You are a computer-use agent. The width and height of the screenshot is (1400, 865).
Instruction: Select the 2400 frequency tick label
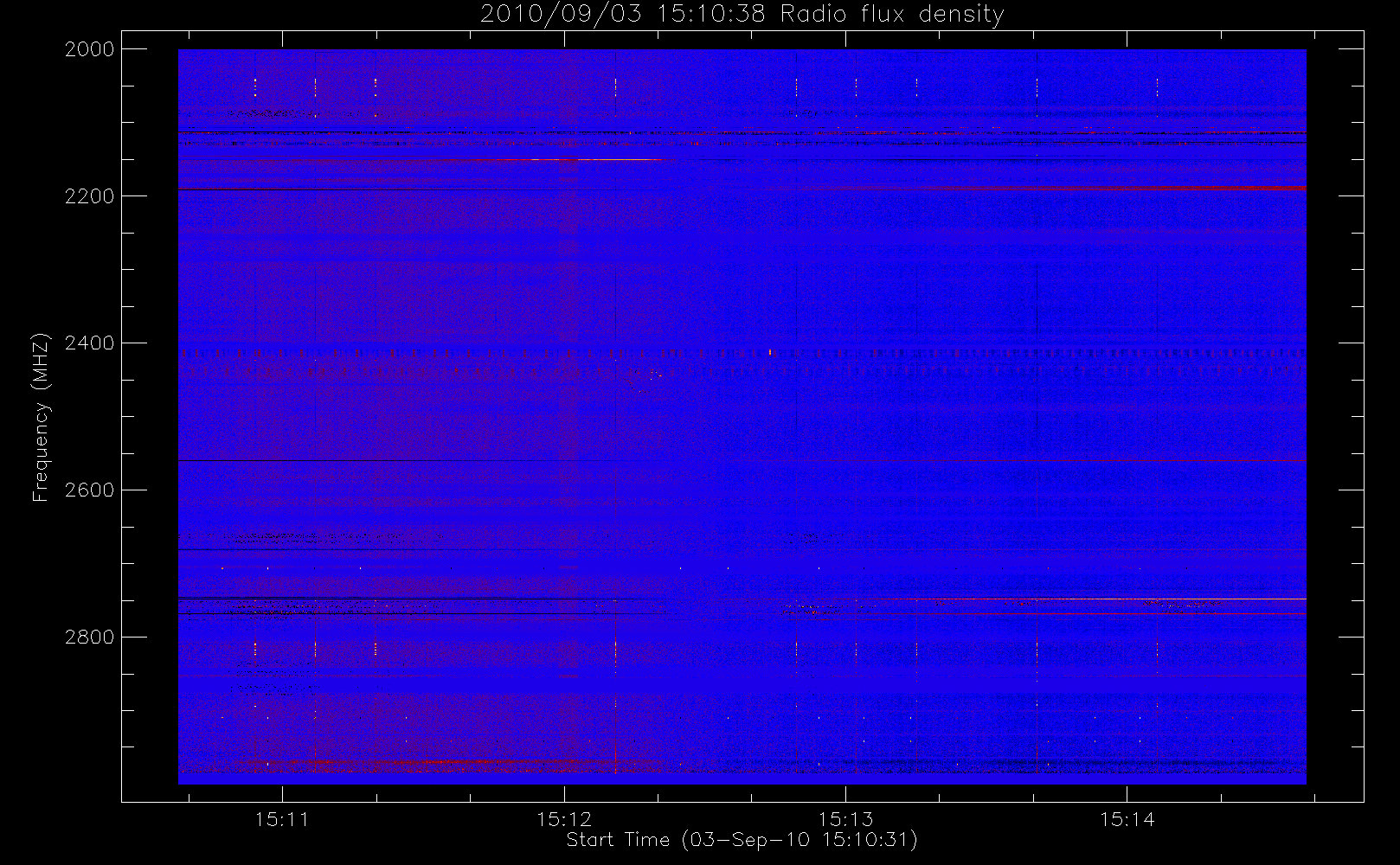[x=90, y=343]
